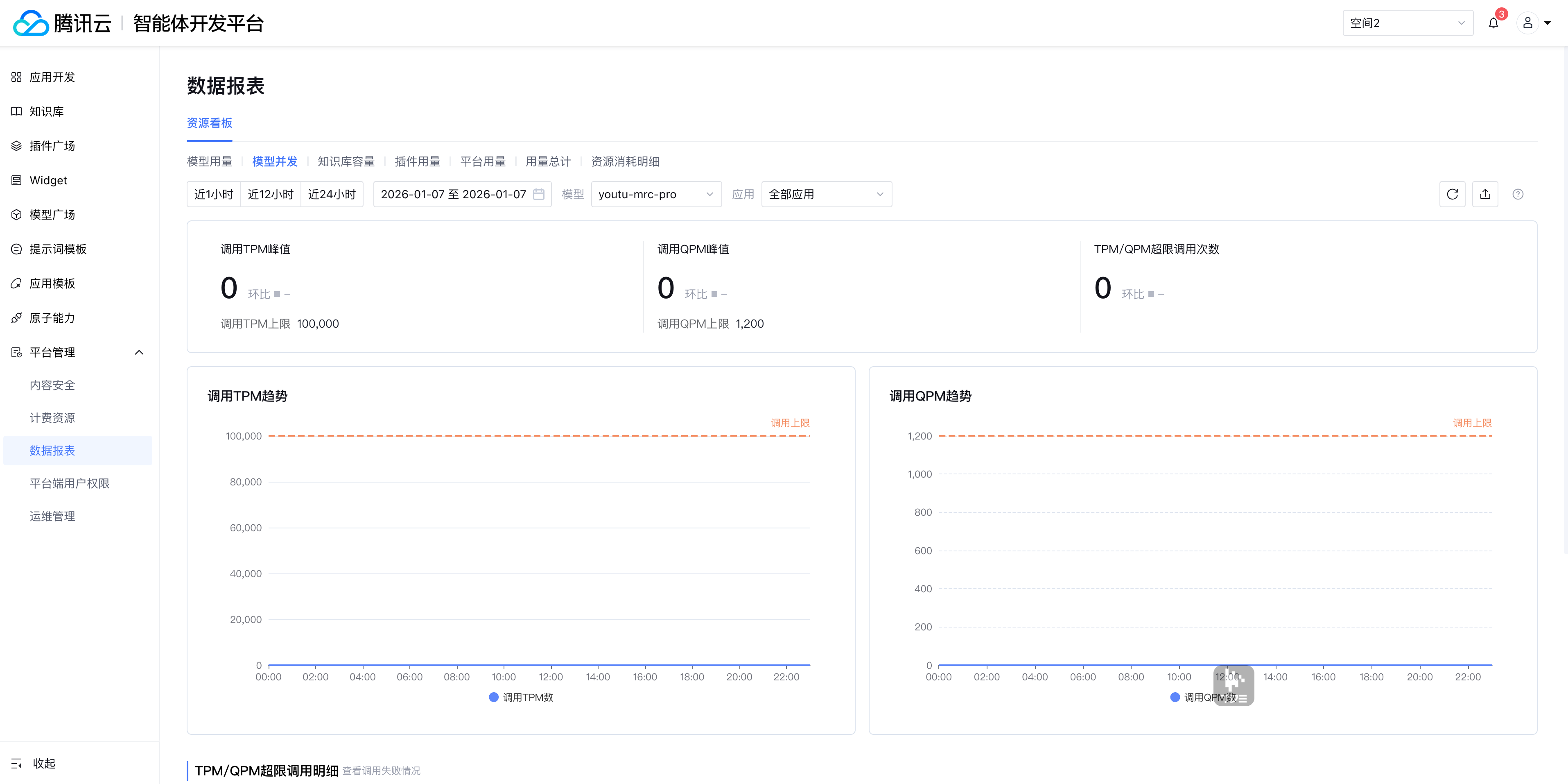Click the refresh data icon
Viewport: 1568px width, 784px height.
[x=1452, y=194]
